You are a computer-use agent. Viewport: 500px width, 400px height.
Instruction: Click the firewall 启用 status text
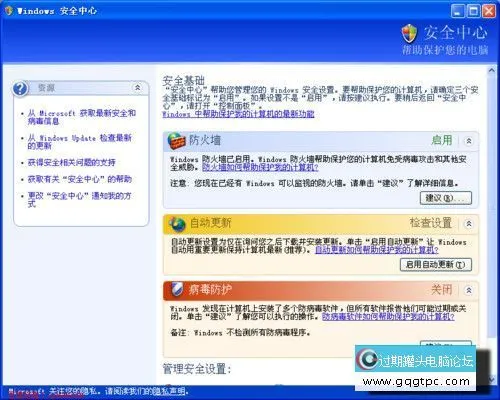(442, 140)
